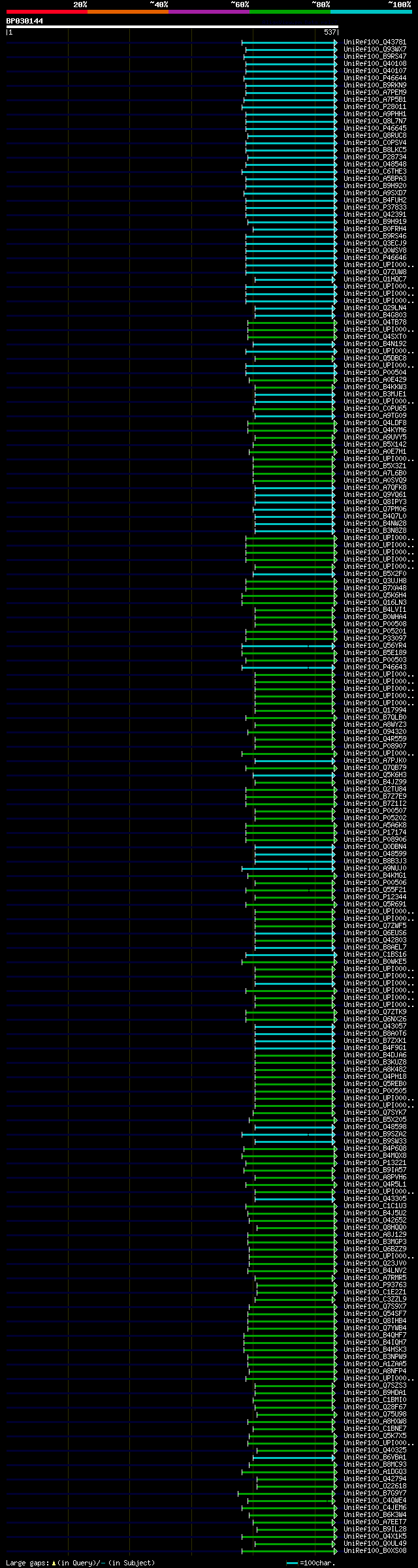Click the Large gaps legend text
This screenshot has height=1568, width=418.
pyautogui.click(x=80, y=1563)
